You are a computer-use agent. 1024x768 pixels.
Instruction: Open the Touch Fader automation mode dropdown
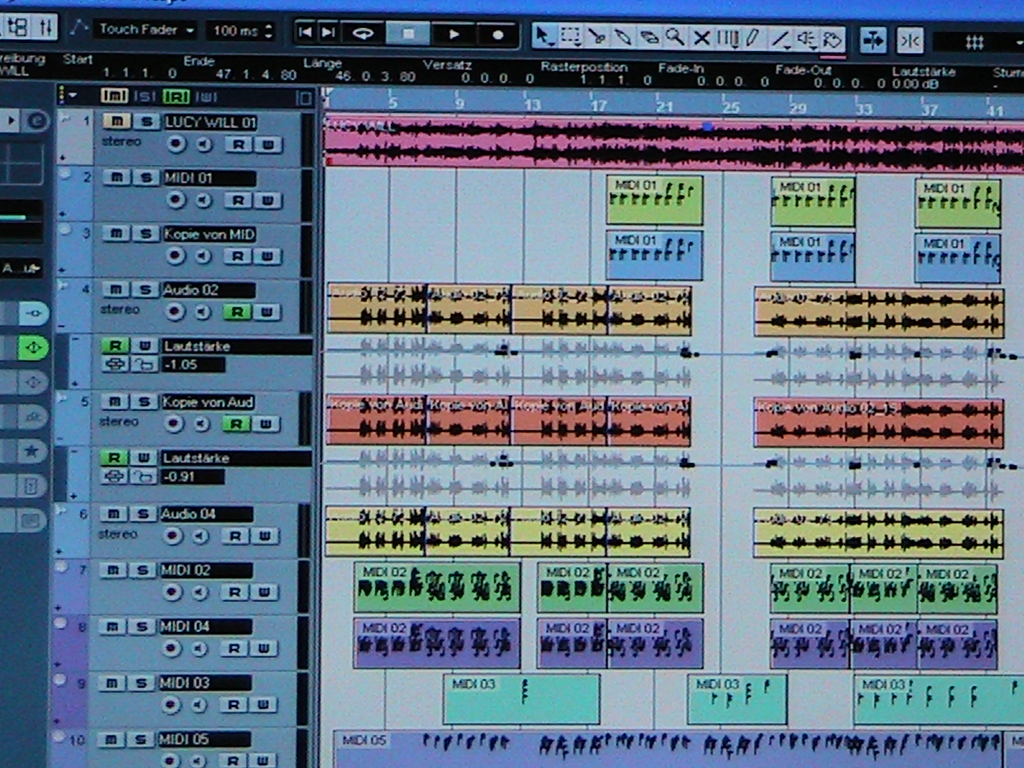[x=146, y=30]
